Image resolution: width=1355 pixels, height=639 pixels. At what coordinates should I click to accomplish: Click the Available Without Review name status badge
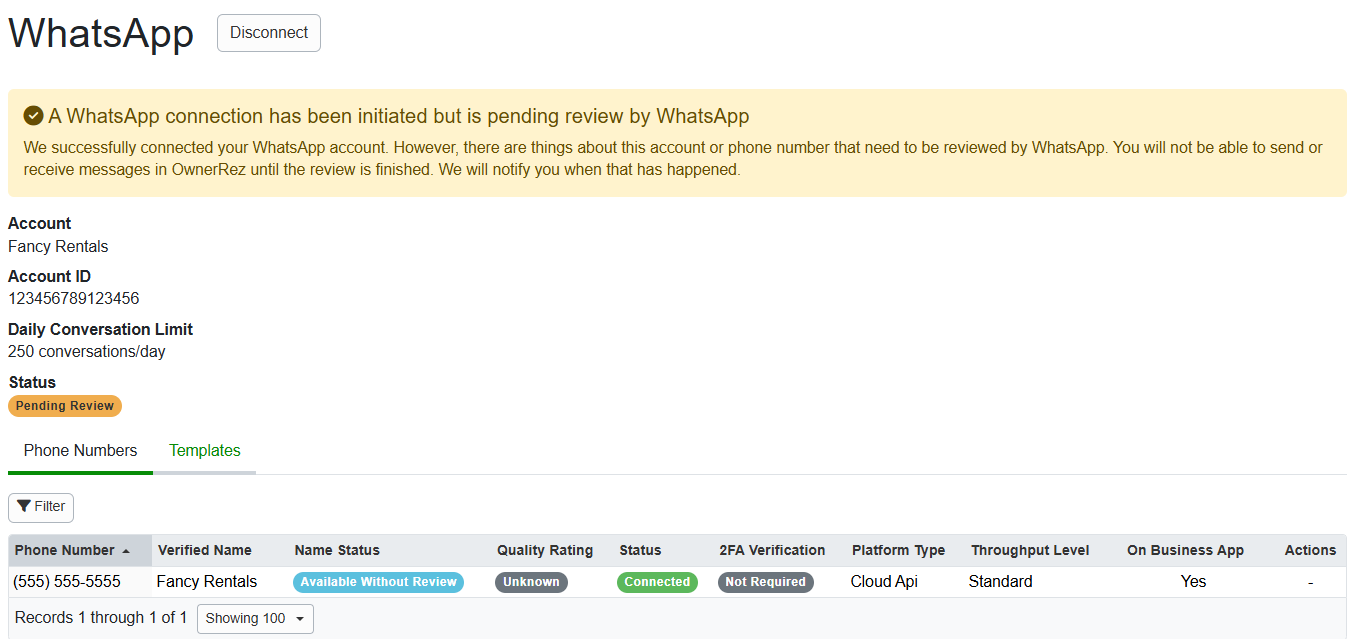(378, 581)
